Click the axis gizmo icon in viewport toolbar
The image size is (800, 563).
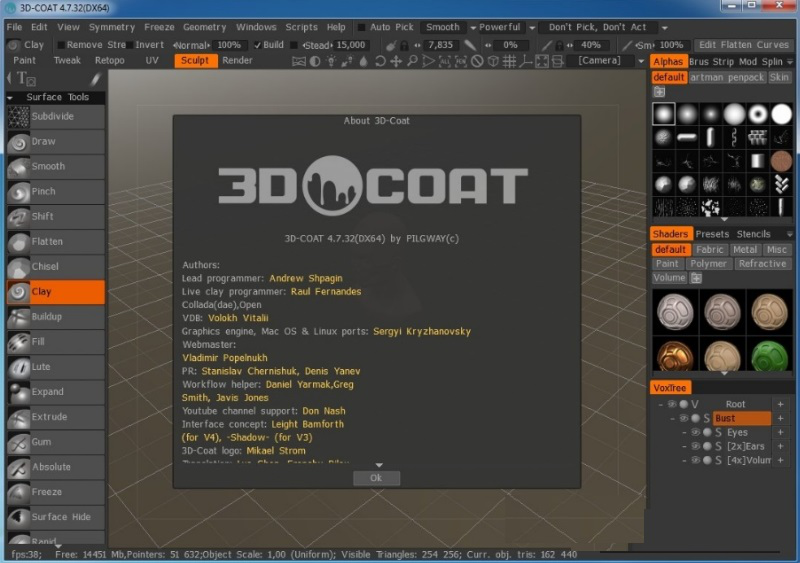(x=526, y=61)
